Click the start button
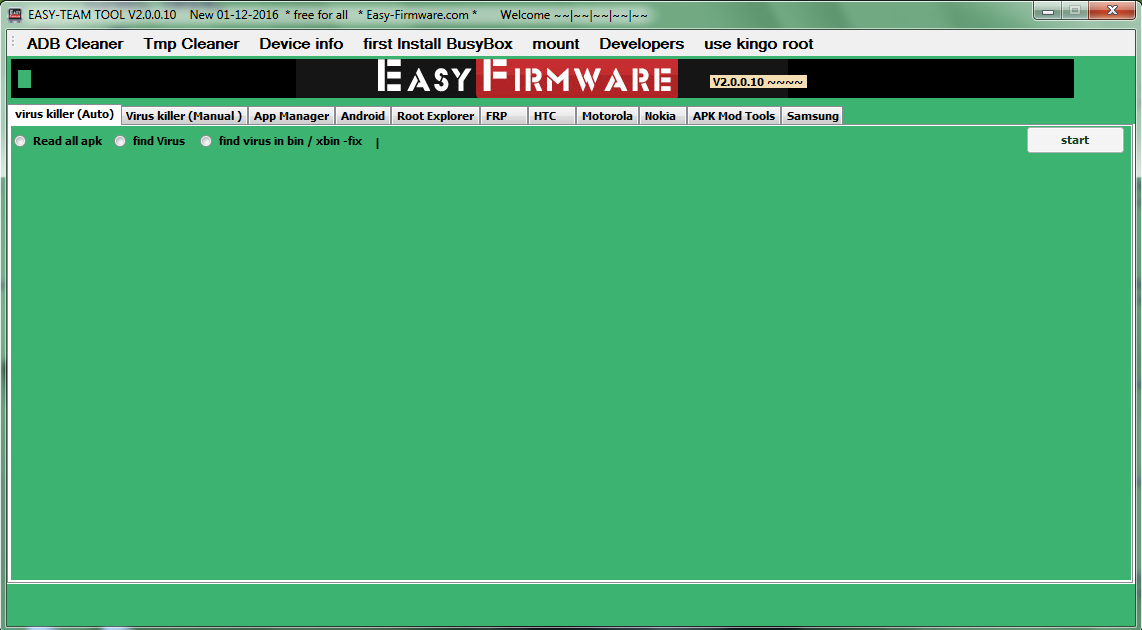 click(1075, 140)
